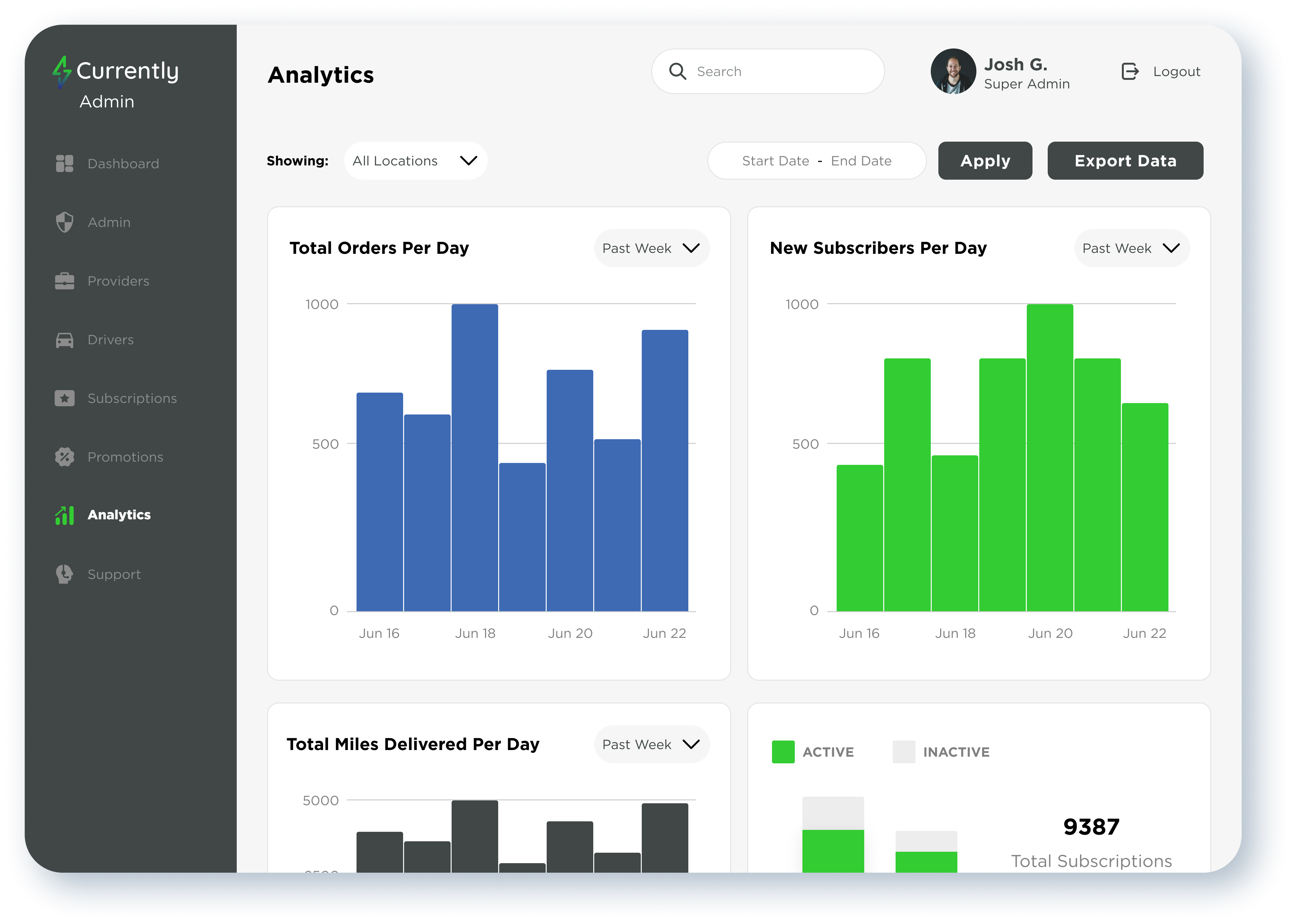1293x924 pixels.
Task: Click the 9387 total subscriptions value
Action: 1091,827
